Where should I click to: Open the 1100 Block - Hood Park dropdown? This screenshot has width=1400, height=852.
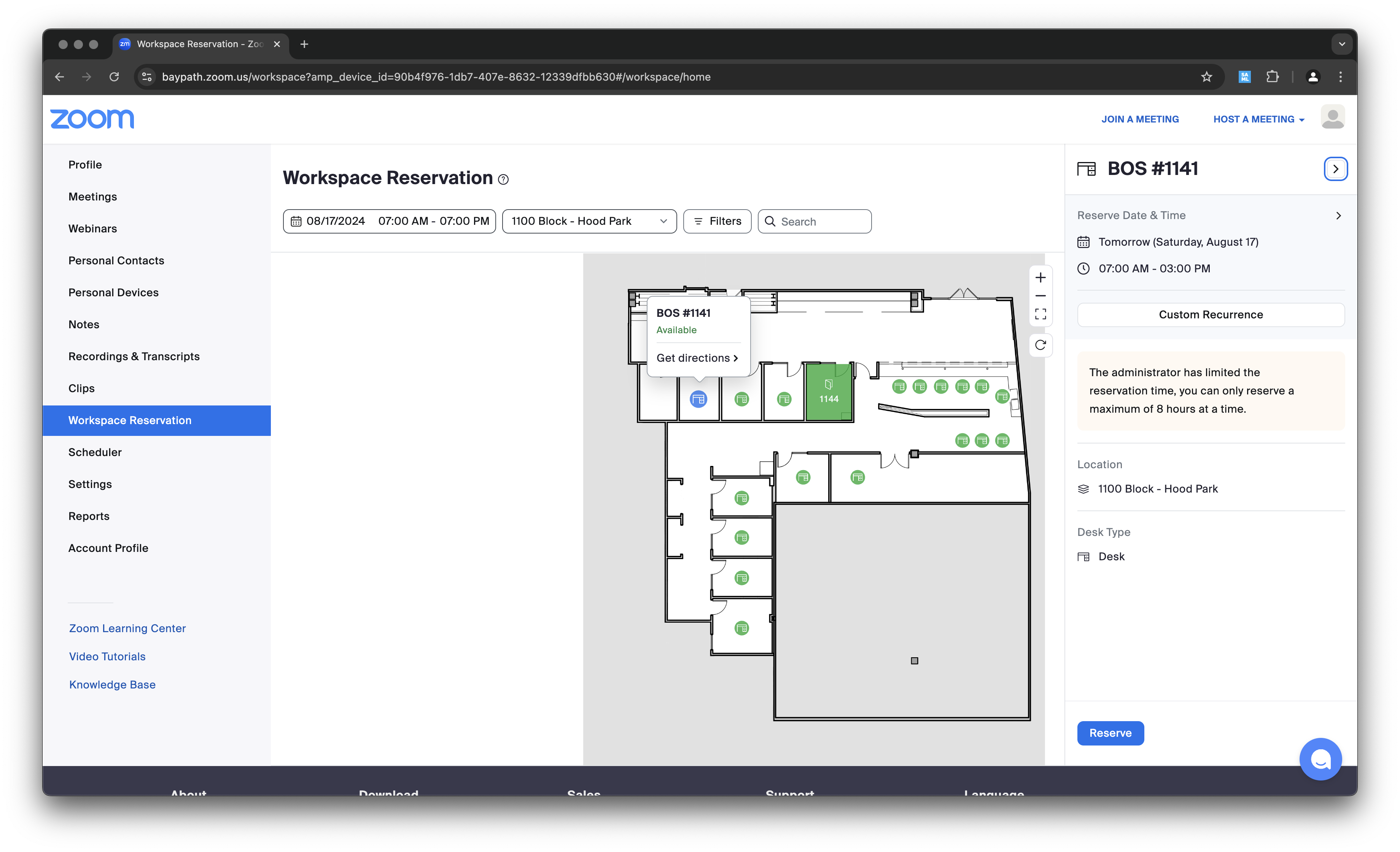(589, 221)
